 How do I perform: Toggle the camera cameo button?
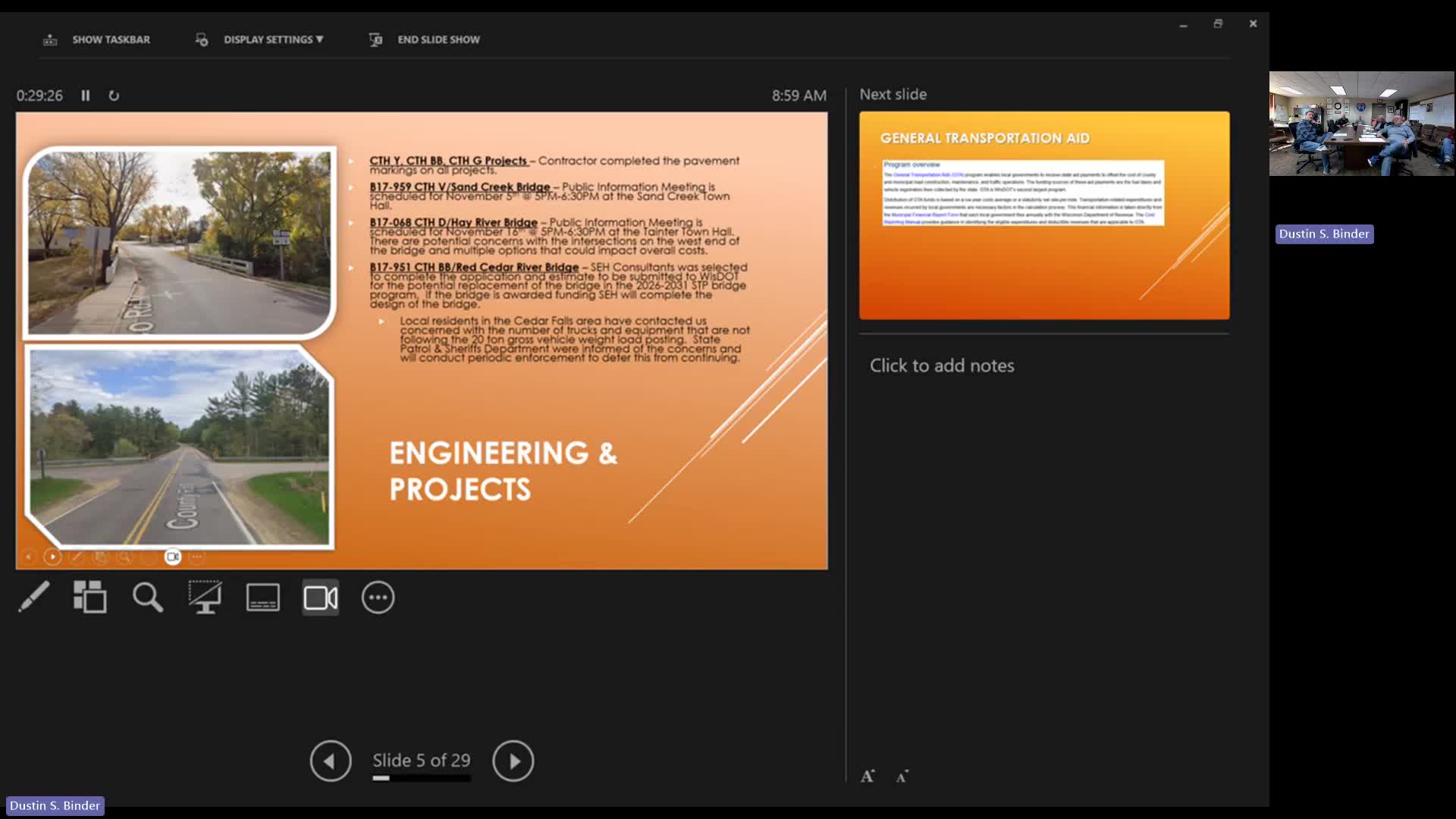click(320, 598)
